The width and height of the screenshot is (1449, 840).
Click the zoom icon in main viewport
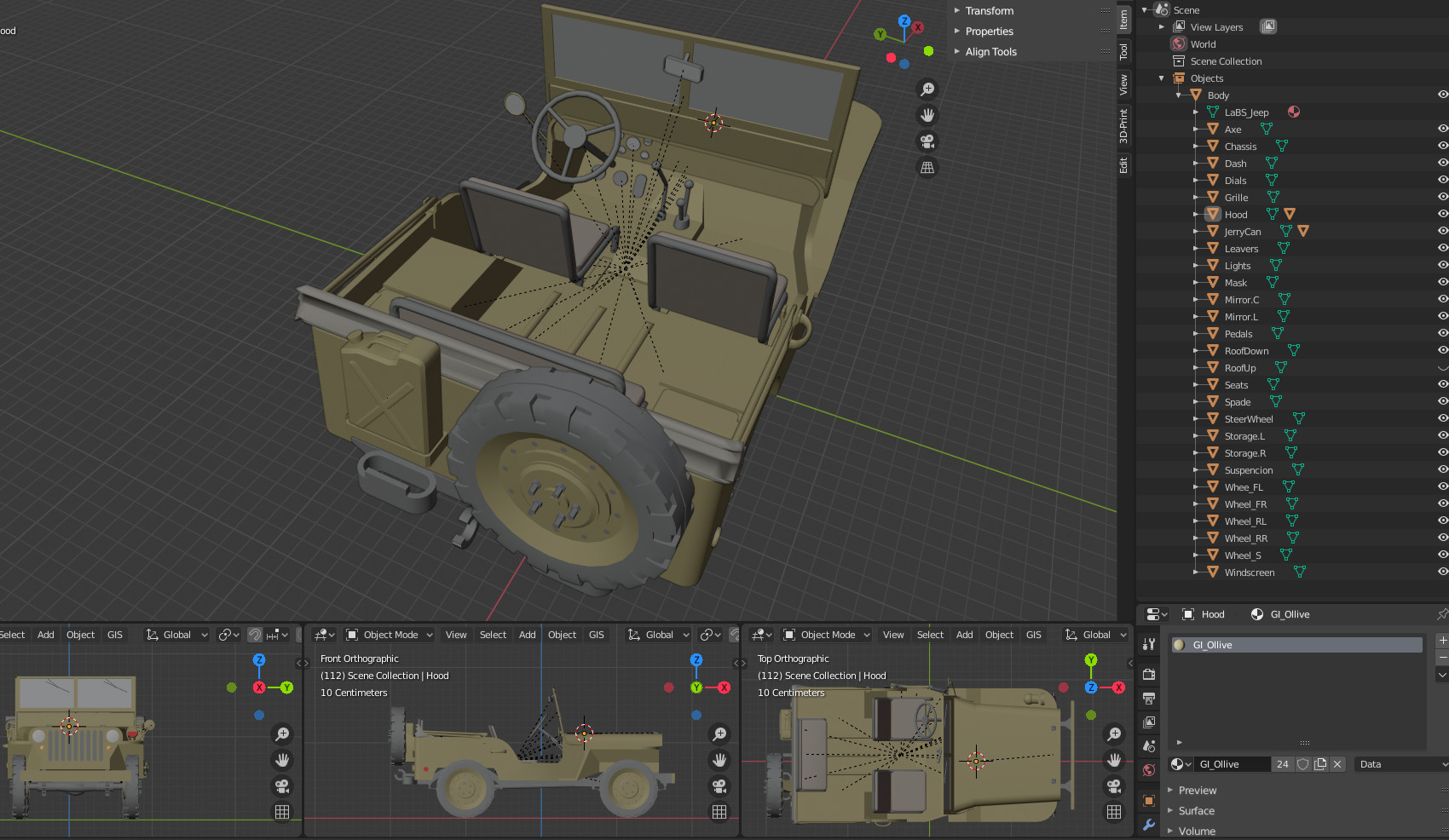click(927, 89)
